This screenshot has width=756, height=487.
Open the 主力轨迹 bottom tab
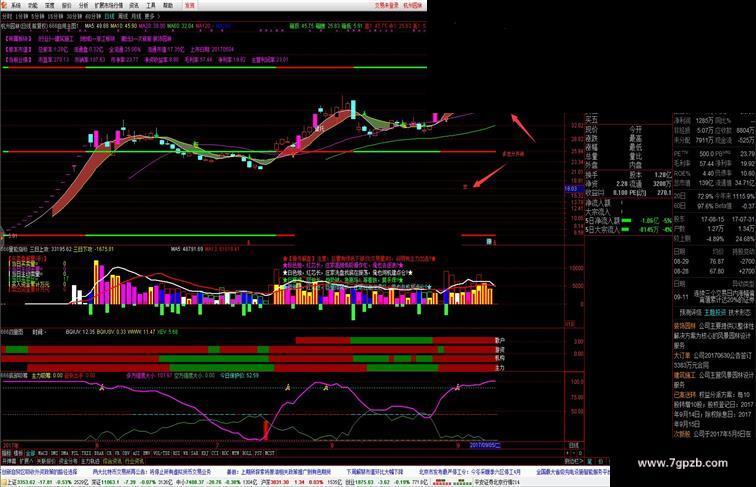pos(90,461)
